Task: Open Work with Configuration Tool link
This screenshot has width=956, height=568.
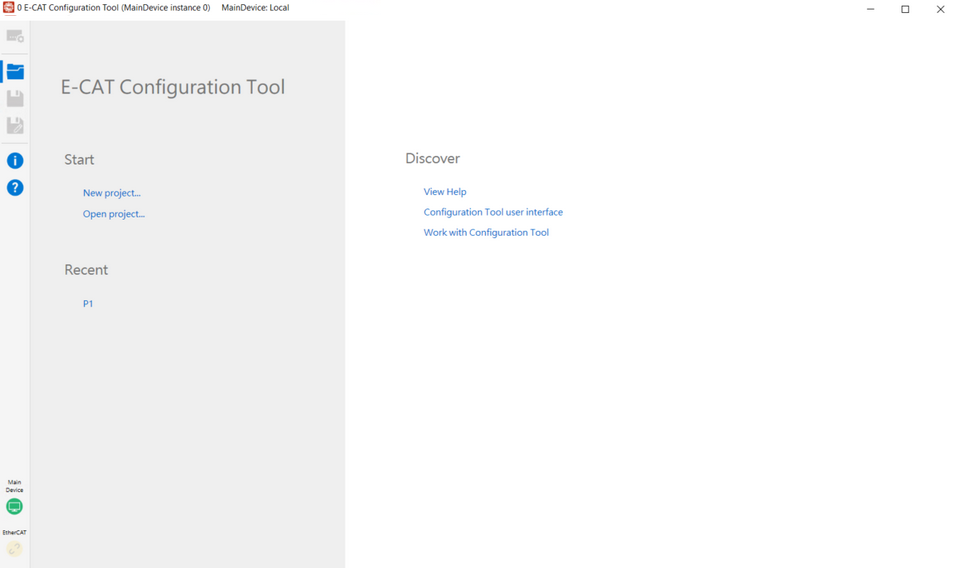Action: click(486, 233)
